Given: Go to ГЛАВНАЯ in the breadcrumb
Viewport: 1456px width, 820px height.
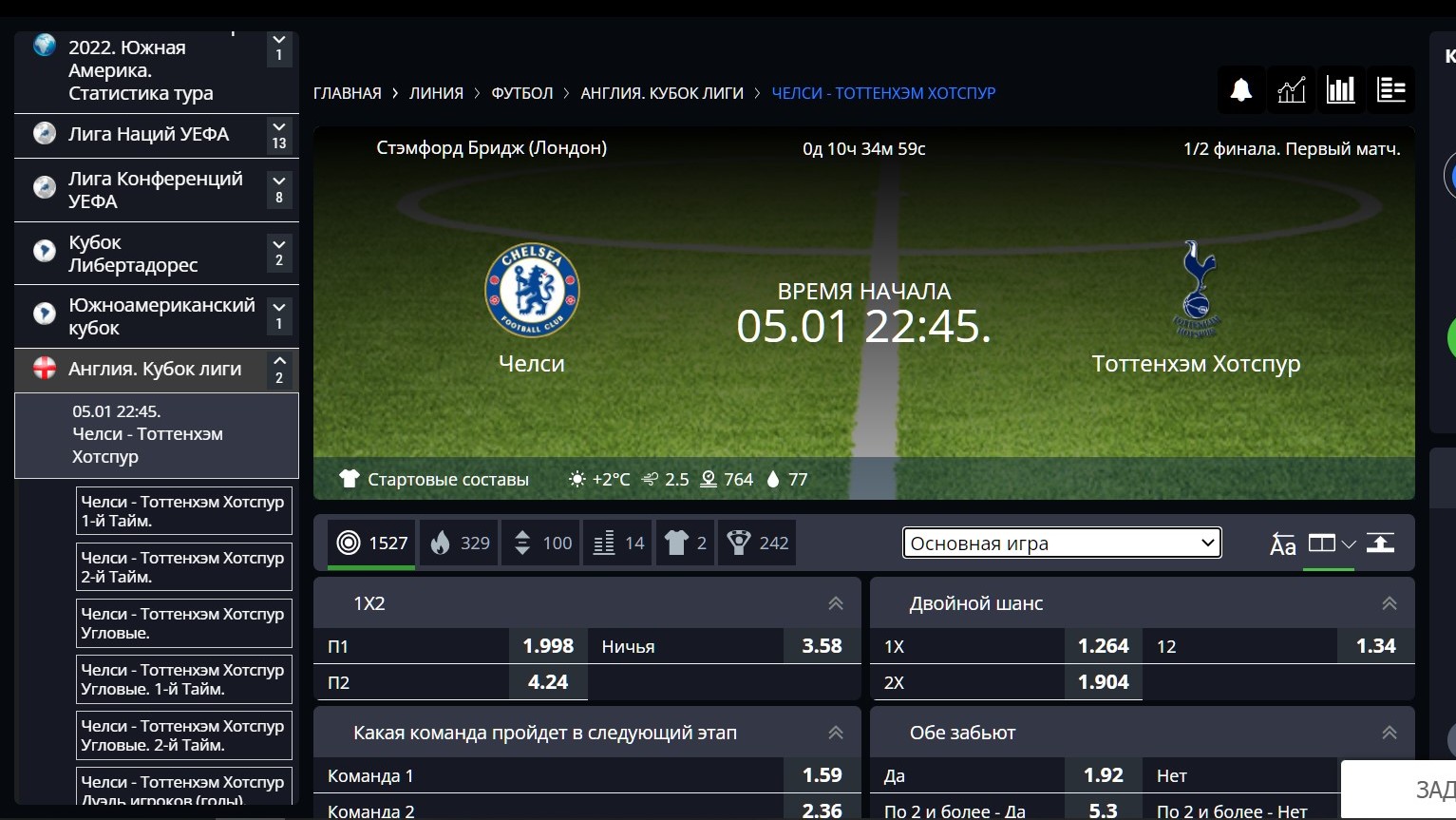Looking at the screenshot, I should [x=348, y=93].
